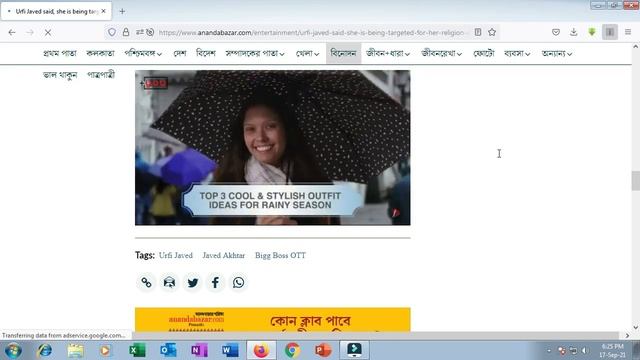Open Save to Pocket button
The image size is (640, 360).
pyautogui.click(x=556, y=32)
